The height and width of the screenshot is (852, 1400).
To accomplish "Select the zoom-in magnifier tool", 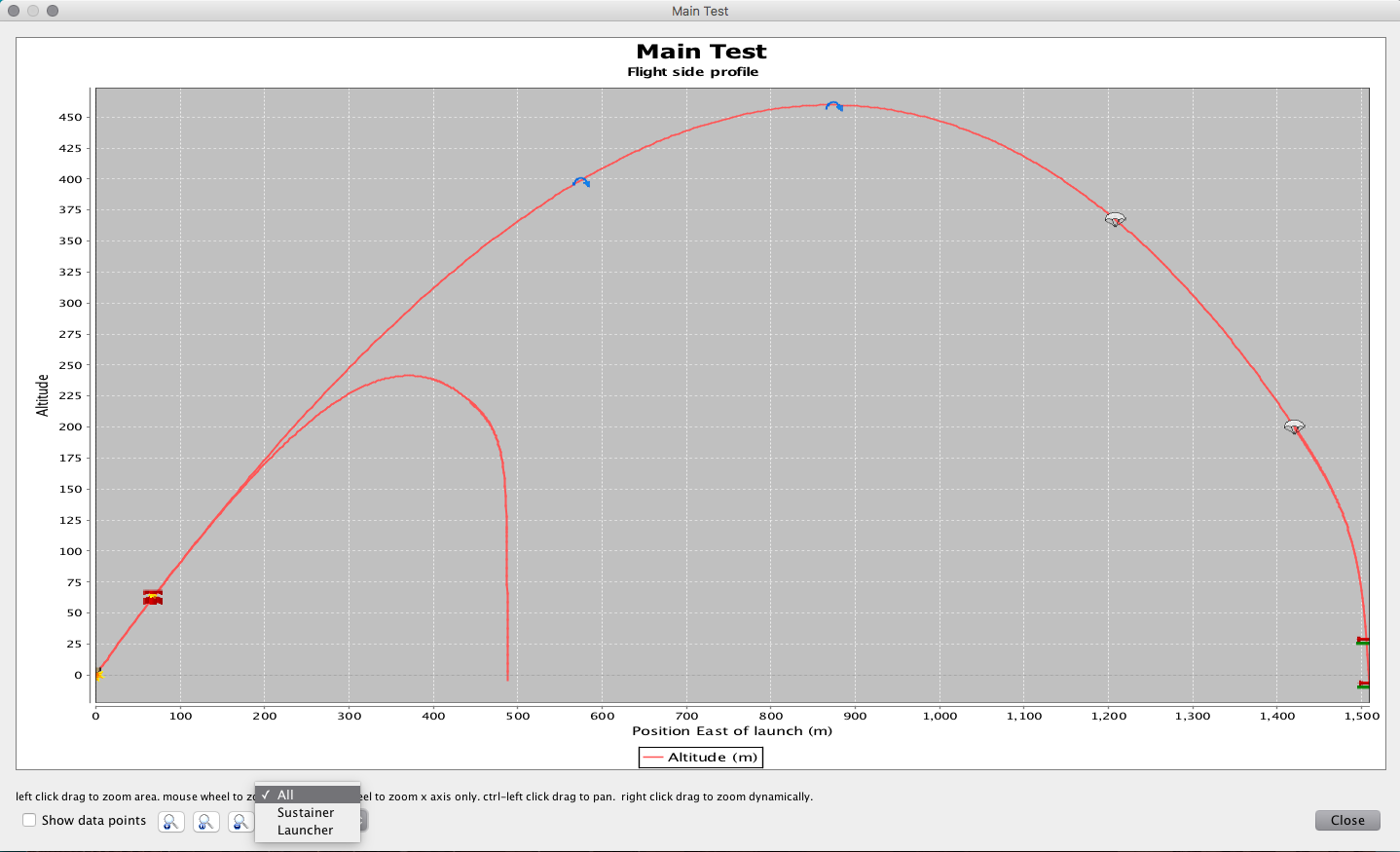I will click(170, 822).
